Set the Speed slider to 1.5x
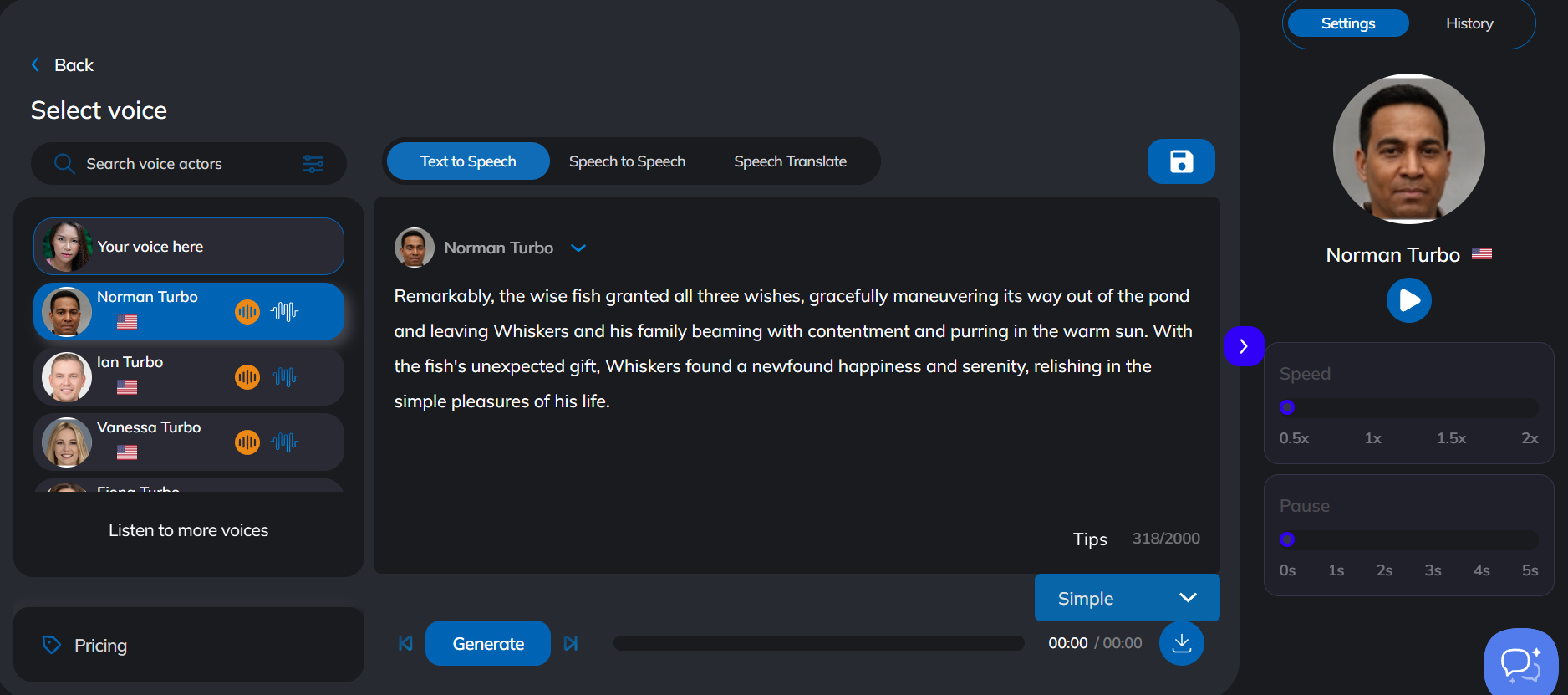 1452,408
